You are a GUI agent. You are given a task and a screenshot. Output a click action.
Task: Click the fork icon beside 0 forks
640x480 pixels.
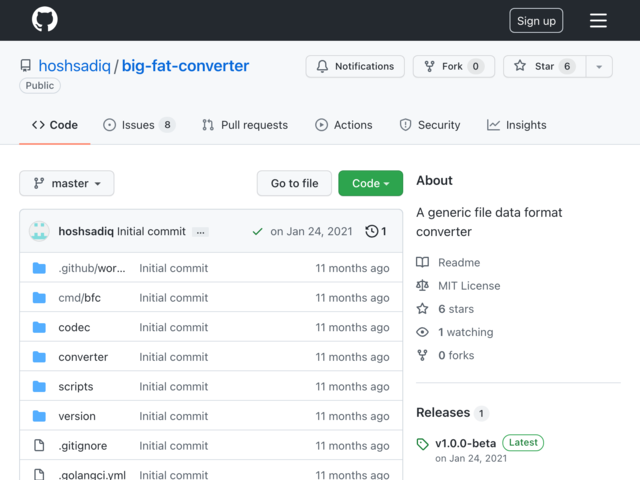coord(422,356)
